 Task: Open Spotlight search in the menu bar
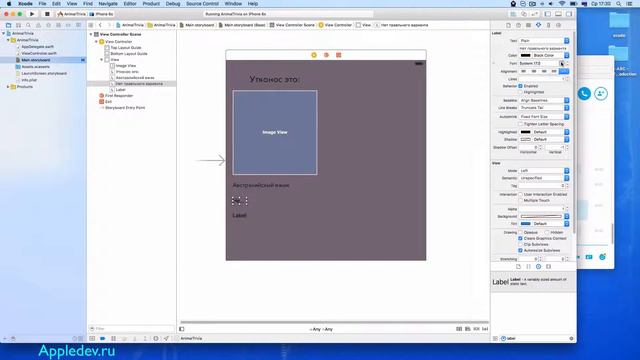[619, 4]
